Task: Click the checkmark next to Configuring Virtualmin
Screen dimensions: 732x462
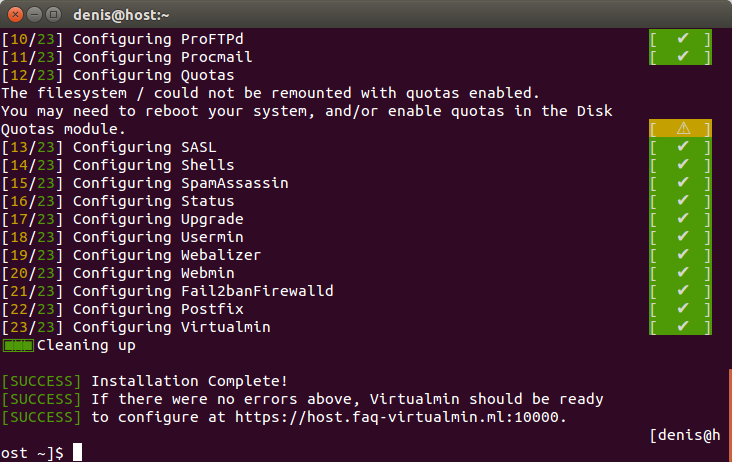Action: 683,327
